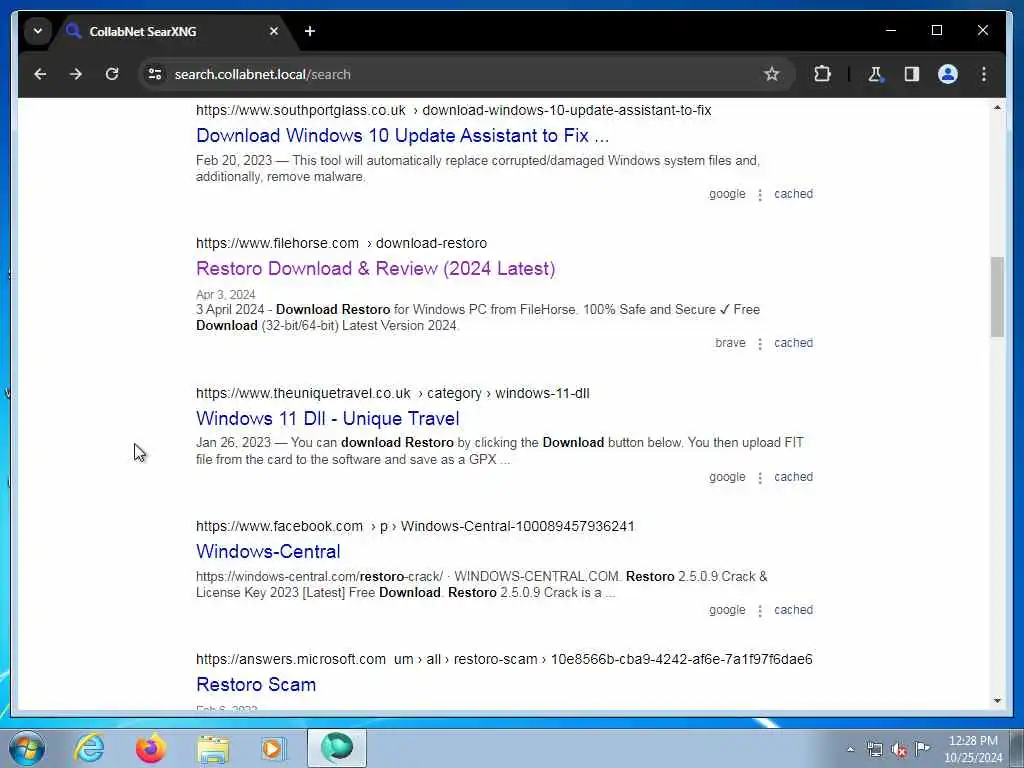Open Windows Explorer folder from taskbar
1024x768 pixels.
(x=213, y=748)
